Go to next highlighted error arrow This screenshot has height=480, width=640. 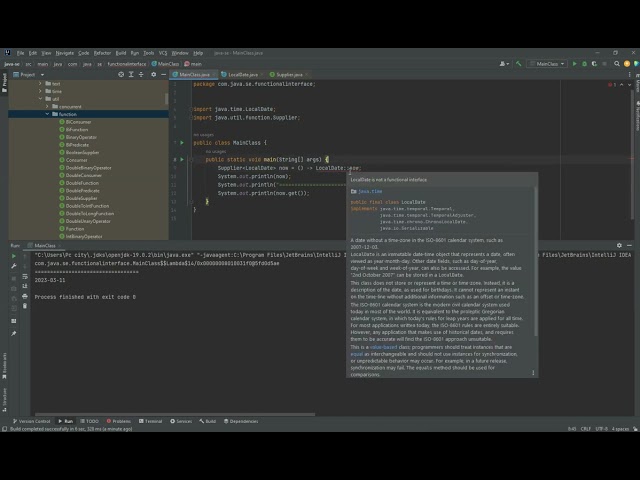coord(629,85)
